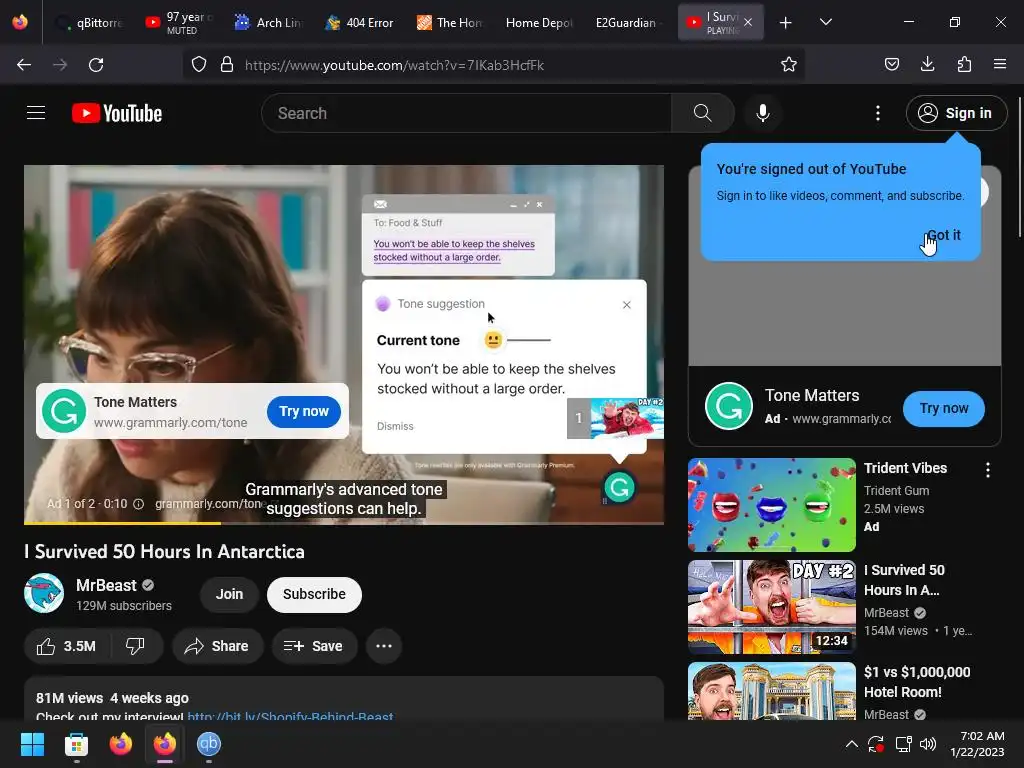The height and width of the screenshot is (768, 1024).
Task: Focus the YouTube search field
Action: tap(466, 113)
